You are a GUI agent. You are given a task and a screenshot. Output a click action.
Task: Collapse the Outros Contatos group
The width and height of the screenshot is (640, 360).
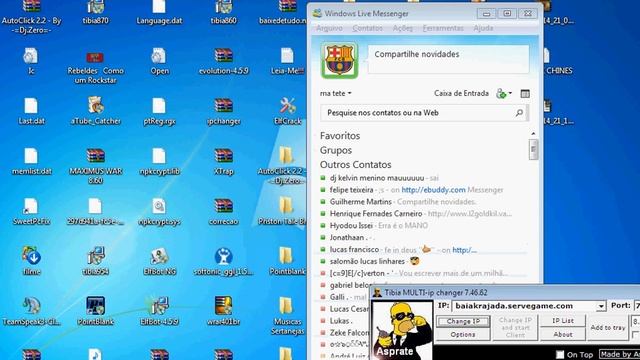(356, 164)
